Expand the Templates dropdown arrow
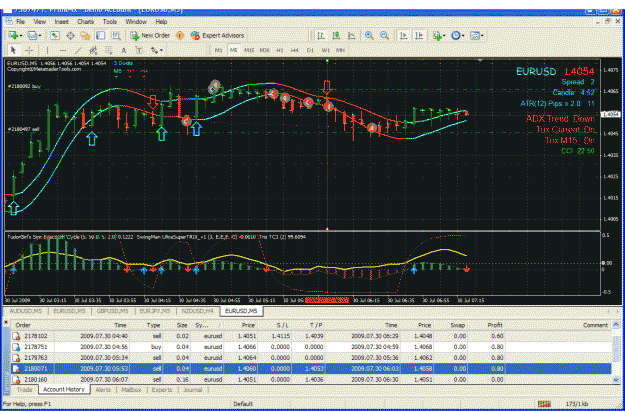The width and height of the screenshot is (625, 411). [x=482, y=36]
